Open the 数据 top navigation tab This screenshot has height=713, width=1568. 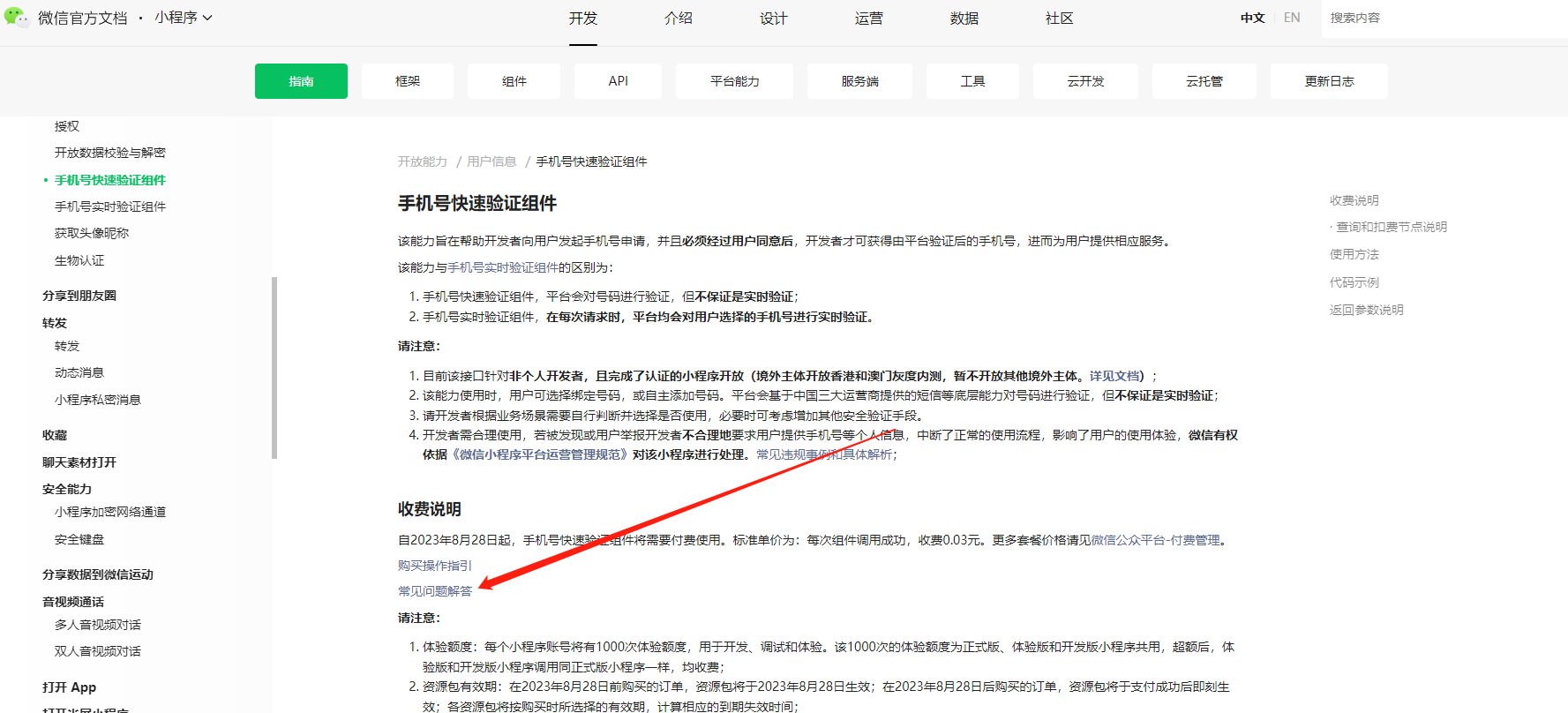[x=964, y=19]
